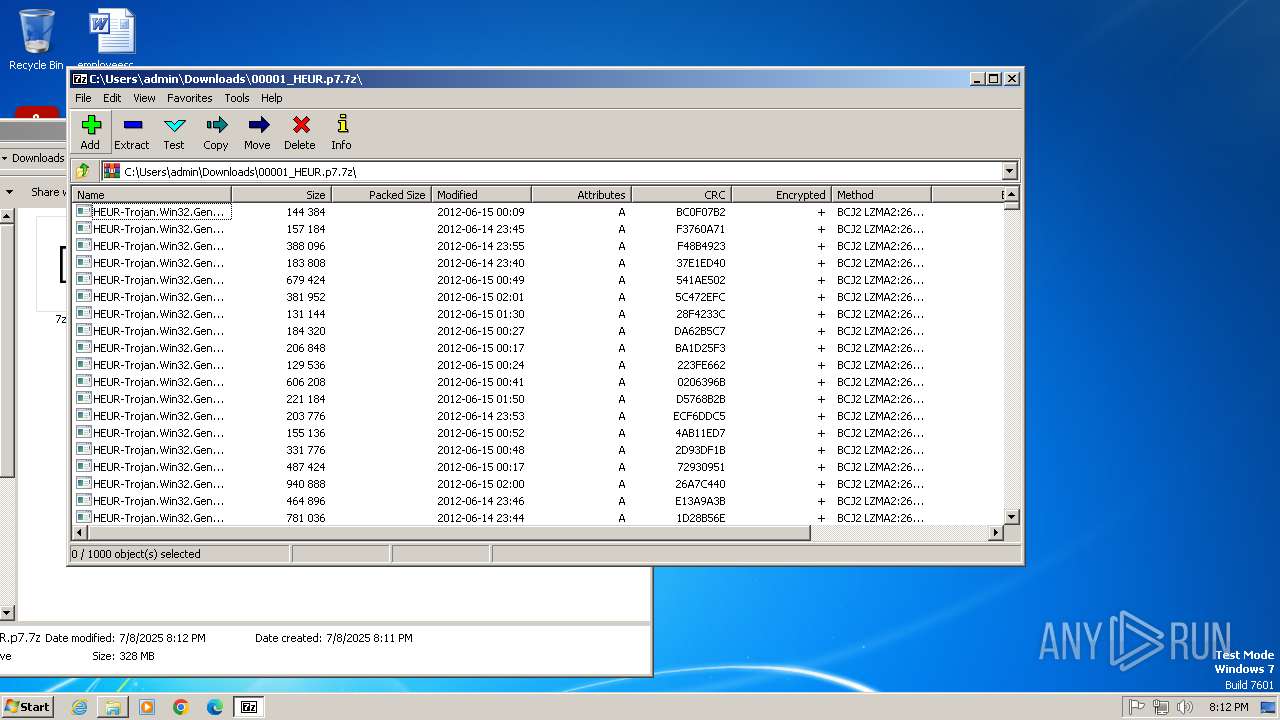Sort by Method column header

point(881,195)
